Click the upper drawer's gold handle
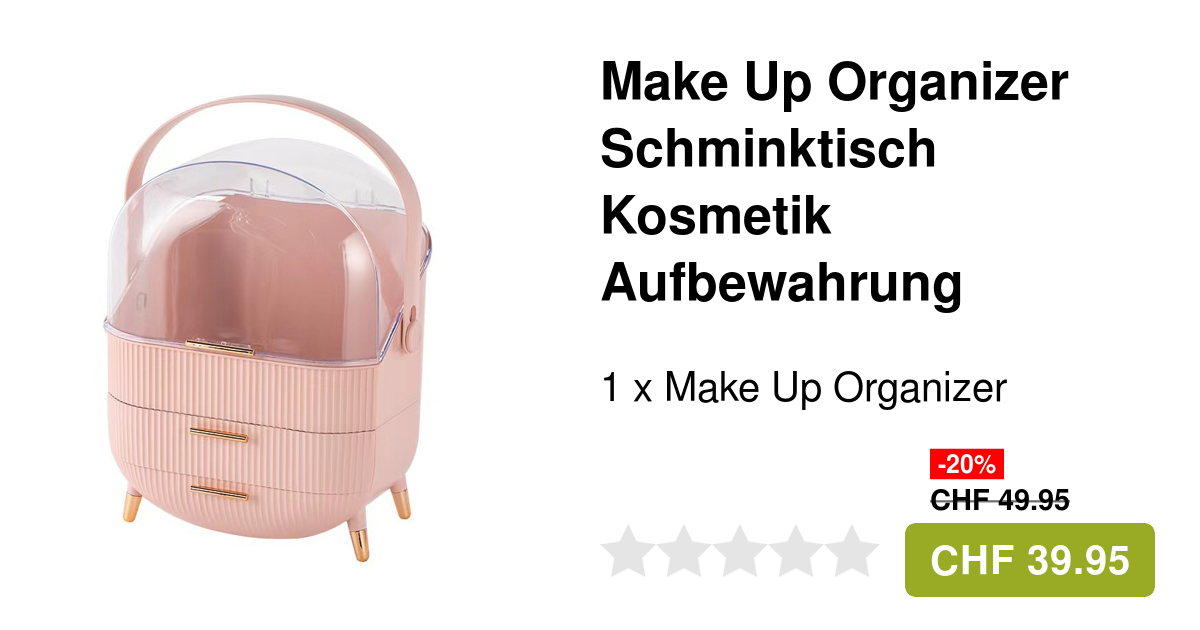Screen dimensions: 1200x630 (218, 433)
